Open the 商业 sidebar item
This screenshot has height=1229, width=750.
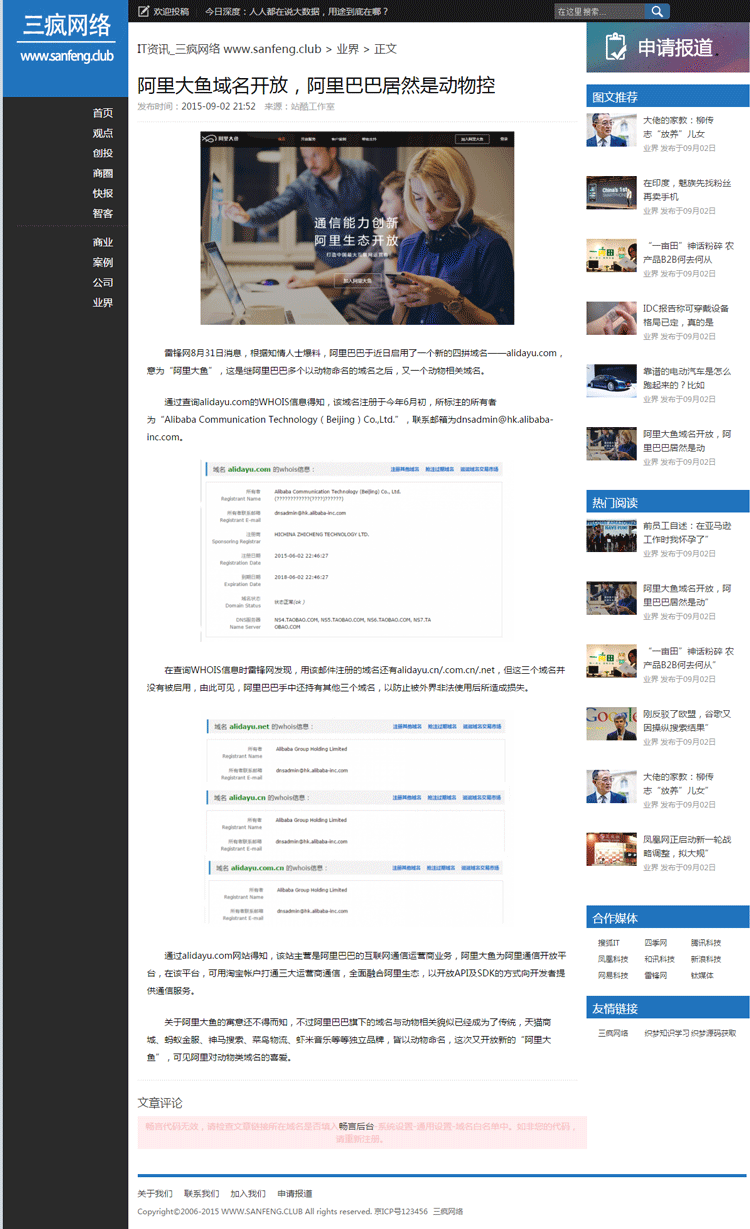(103, 242)
